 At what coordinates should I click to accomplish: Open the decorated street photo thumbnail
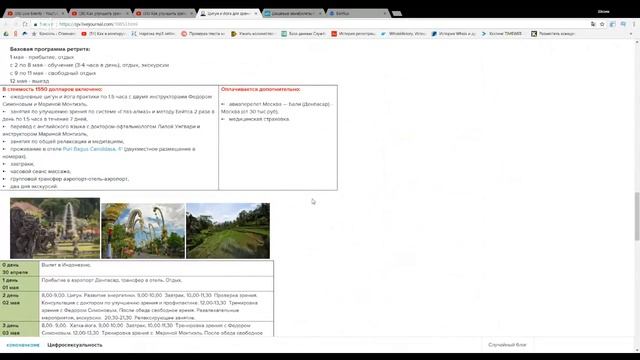(143, 231)
